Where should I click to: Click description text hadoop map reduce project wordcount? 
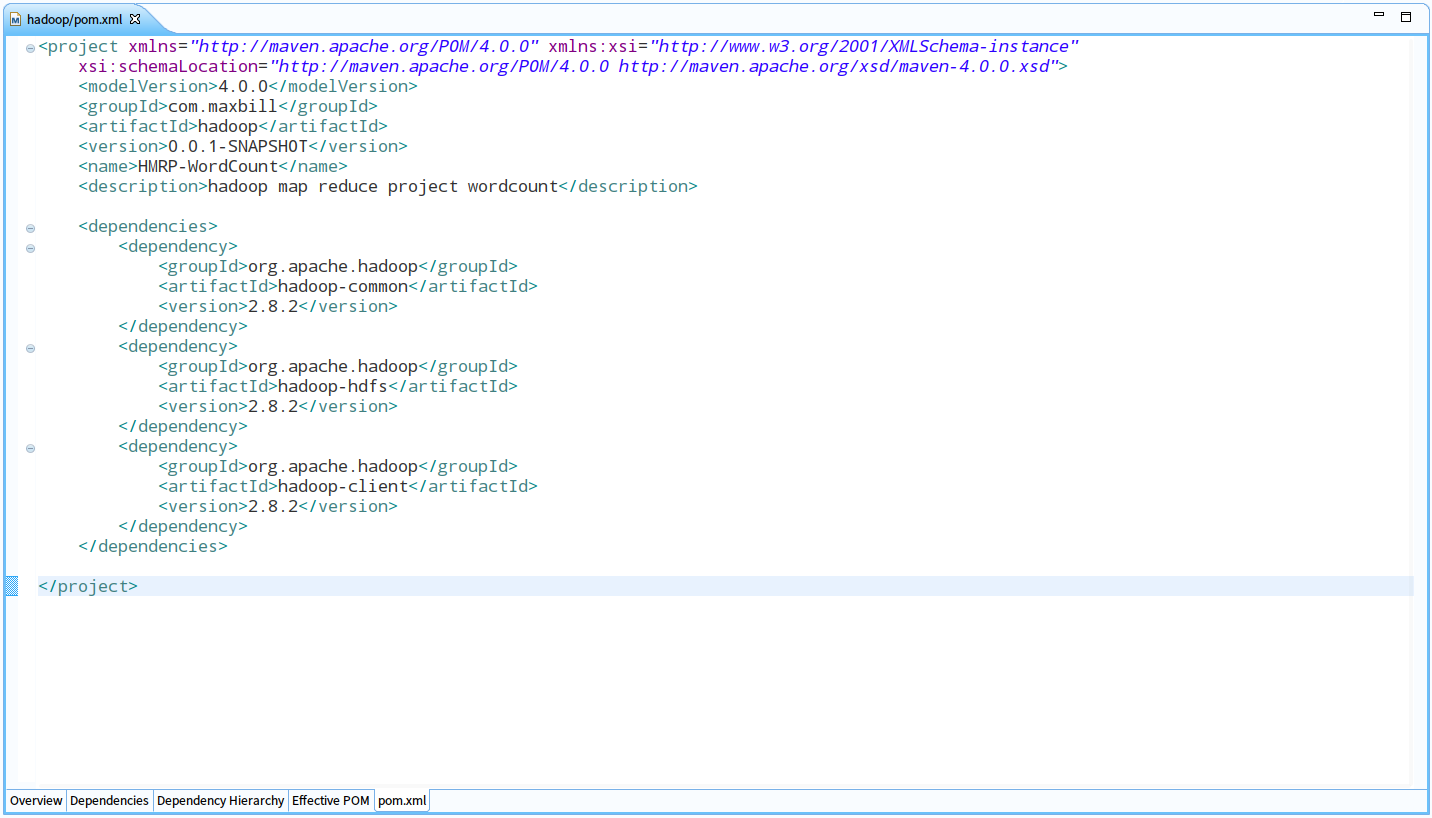tap(383, 186)
